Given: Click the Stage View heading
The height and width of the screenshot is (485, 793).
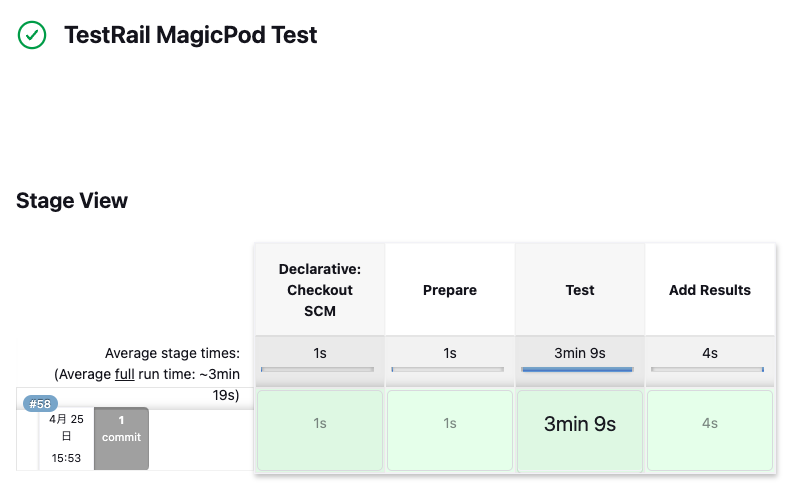Looking at the screenshot, I should click(72, 200).
